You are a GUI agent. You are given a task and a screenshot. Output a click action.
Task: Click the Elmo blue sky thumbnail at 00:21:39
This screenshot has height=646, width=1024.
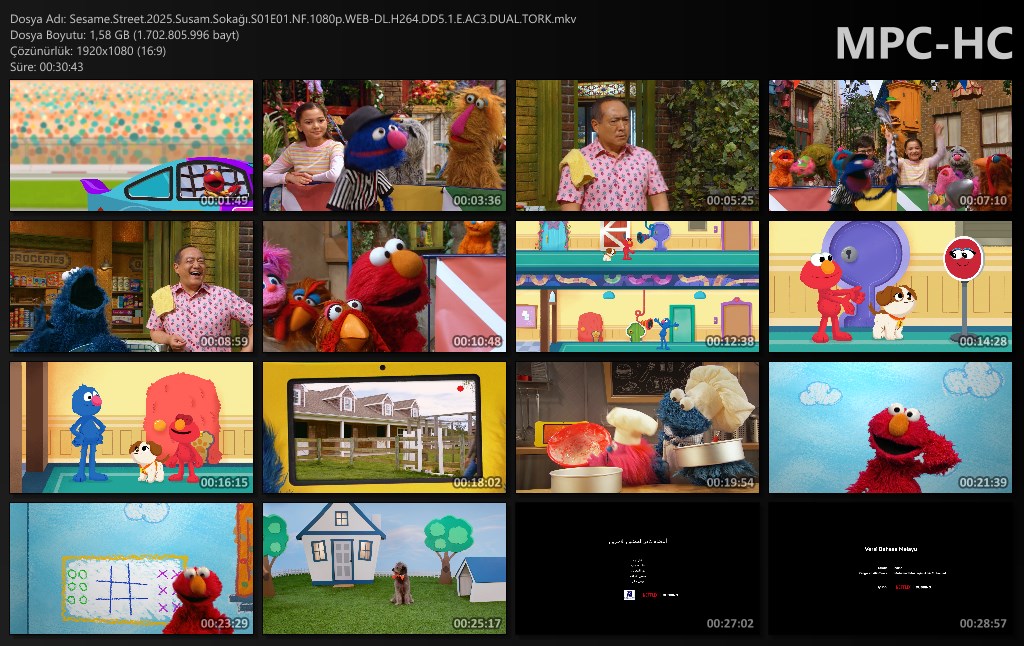point(890,428)
